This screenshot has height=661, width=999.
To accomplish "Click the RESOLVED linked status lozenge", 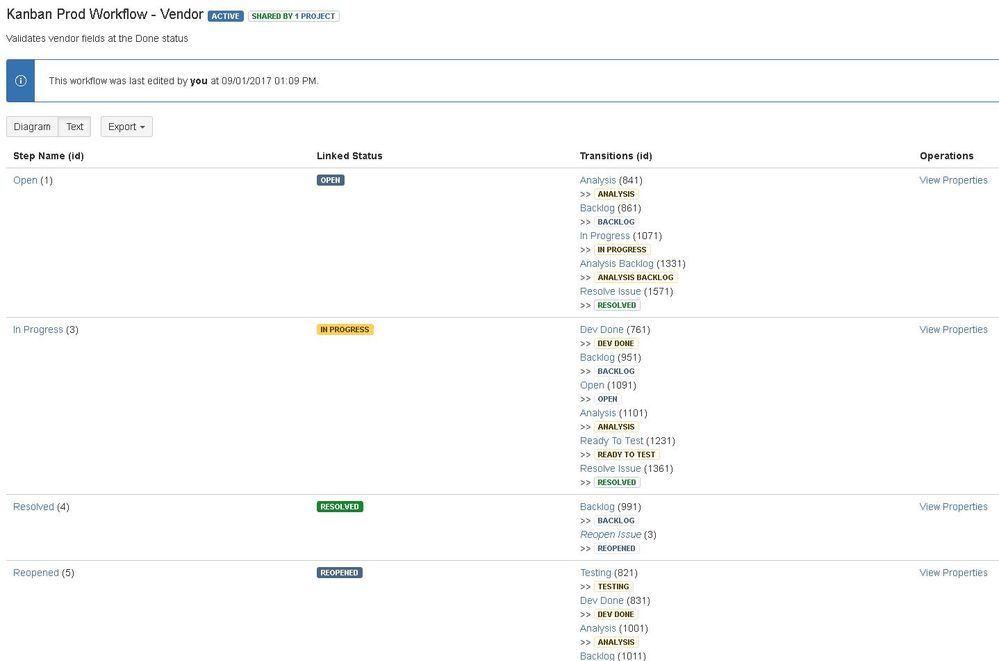I will tap(340, 507).
